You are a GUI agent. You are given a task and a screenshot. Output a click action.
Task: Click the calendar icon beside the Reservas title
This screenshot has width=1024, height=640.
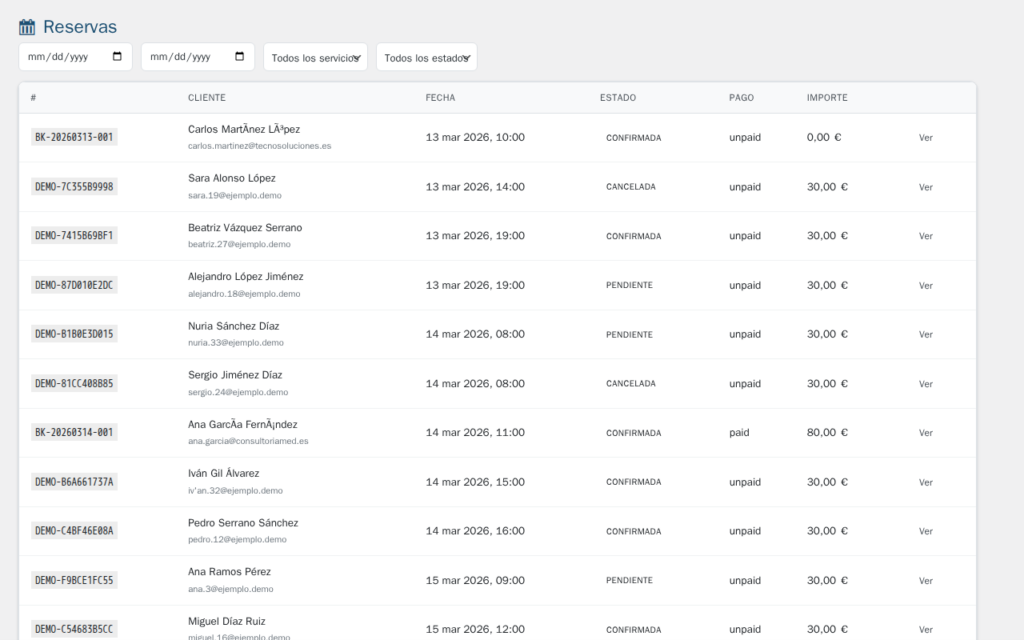coord(27,26)
